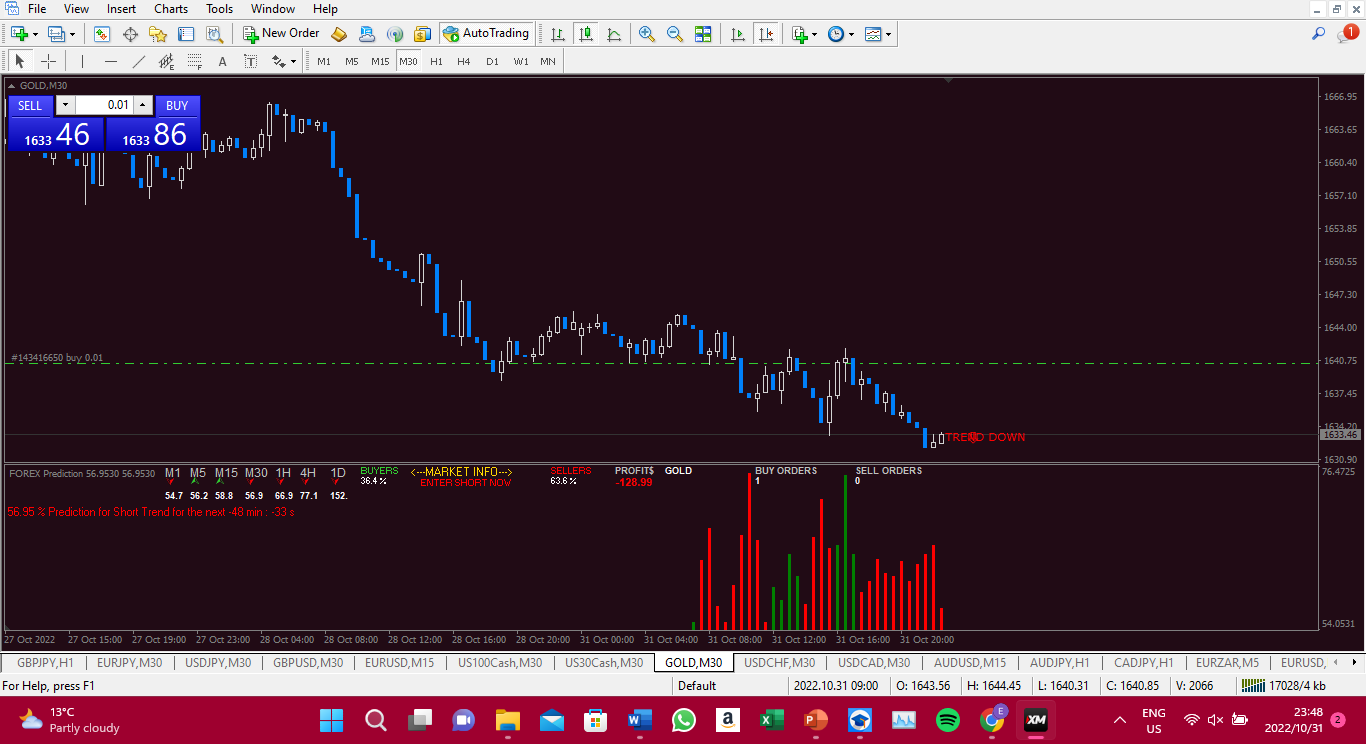
Task: Expand the Periodicity clock dropdown arrow
Action: tap(851, 34)
